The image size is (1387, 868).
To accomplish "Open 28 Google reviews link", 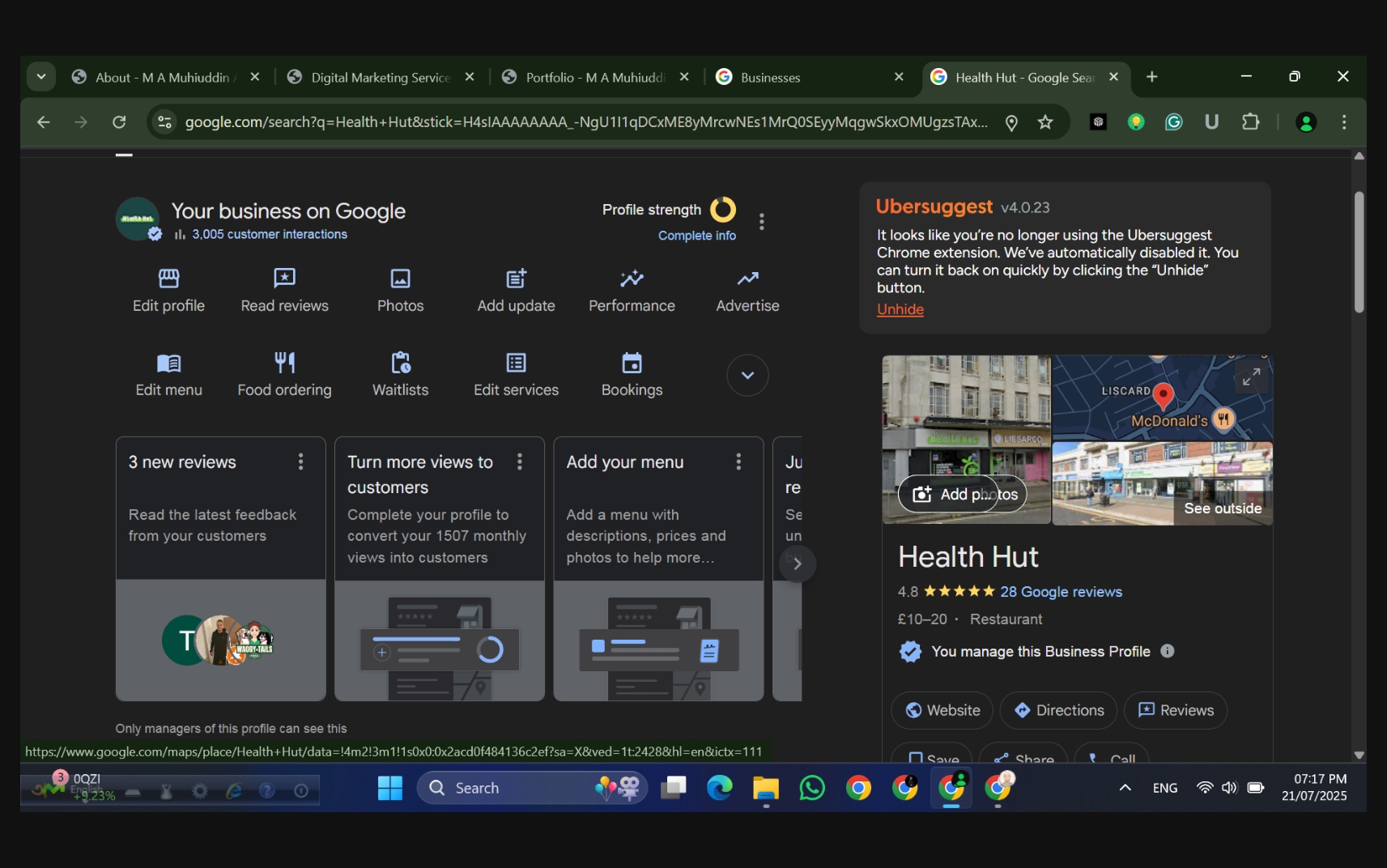I will (1061, 592).
